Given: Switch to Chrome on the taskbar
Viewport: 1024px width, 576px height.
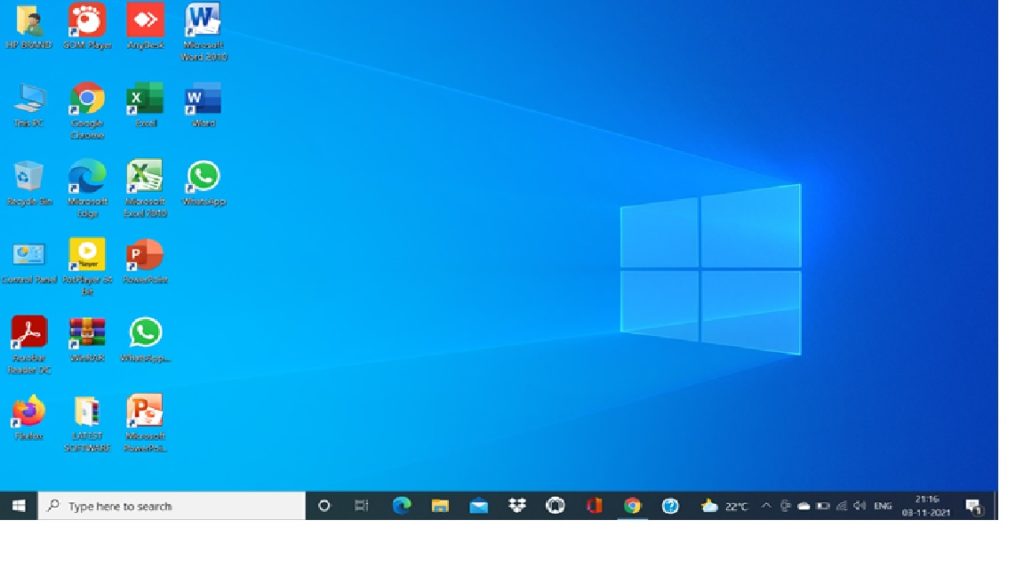Looking at the screenshot, I should [x=632, y=506].
